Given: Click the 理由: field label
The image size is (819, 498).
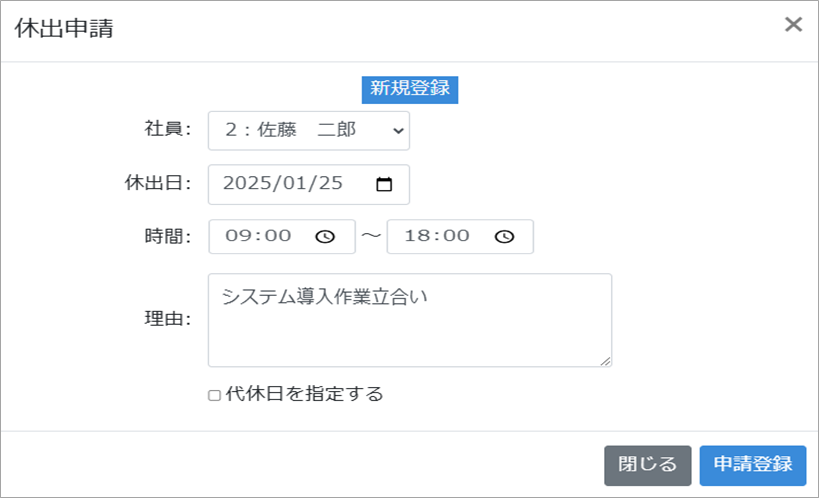Looking at the screenshot, I should point(168,319).
